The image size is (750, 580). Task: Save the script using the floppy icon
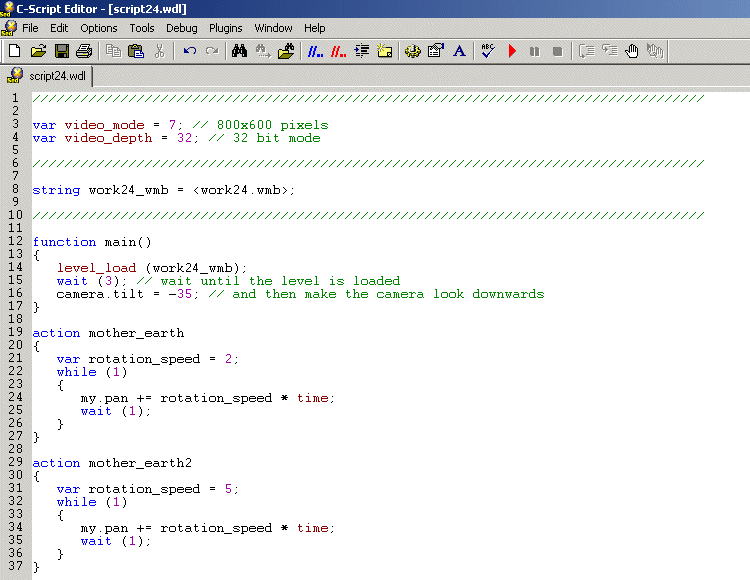coord(61,51)
